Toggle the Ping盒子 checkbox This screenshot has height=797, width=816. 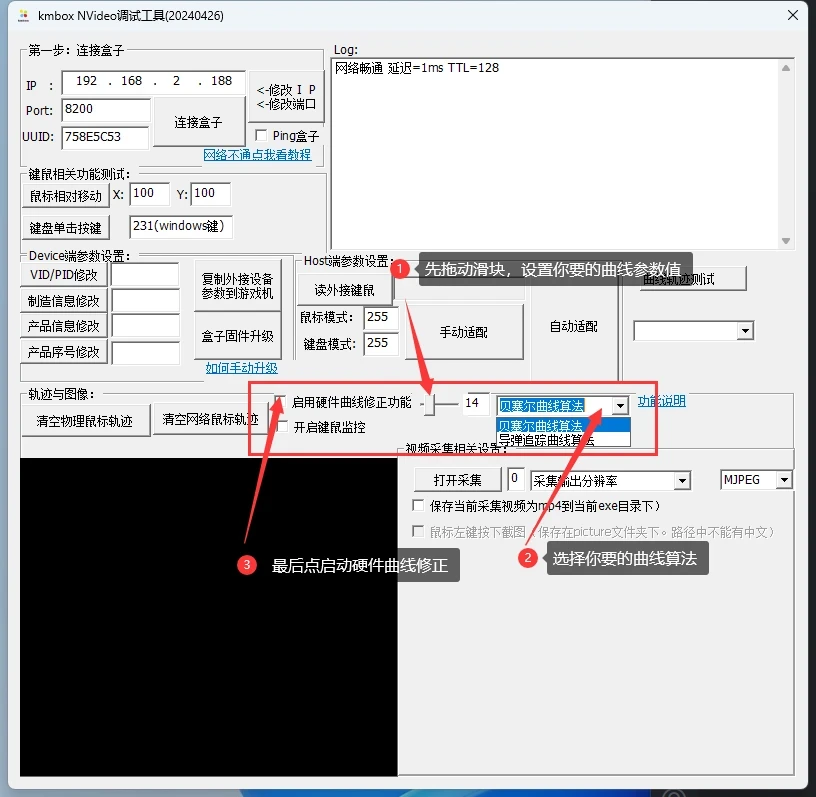coord(261,136)
